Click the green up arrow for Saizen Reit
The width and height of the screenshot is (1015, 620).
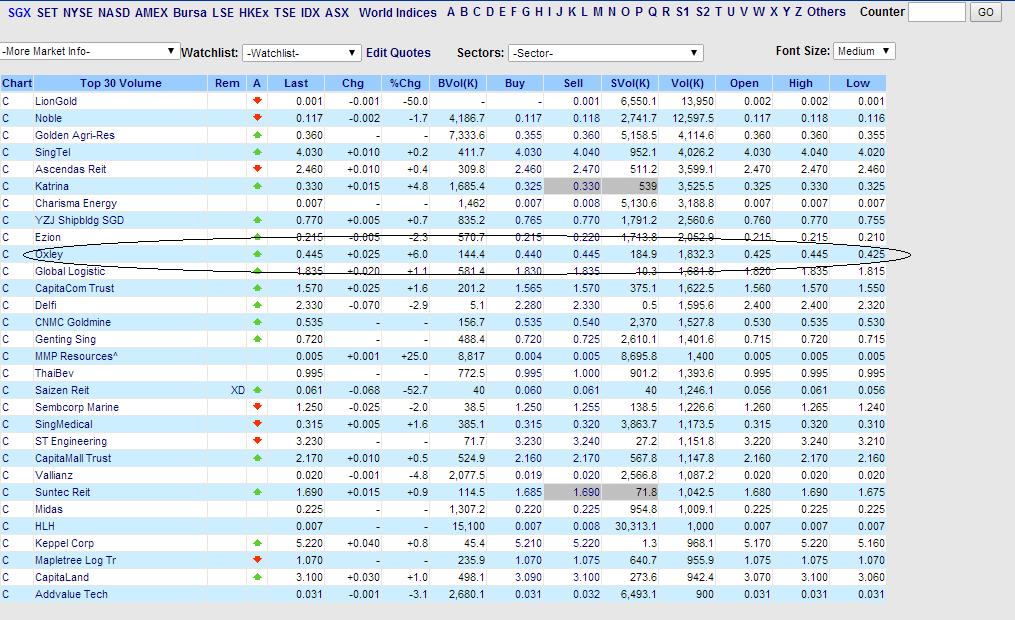(257, 390)
